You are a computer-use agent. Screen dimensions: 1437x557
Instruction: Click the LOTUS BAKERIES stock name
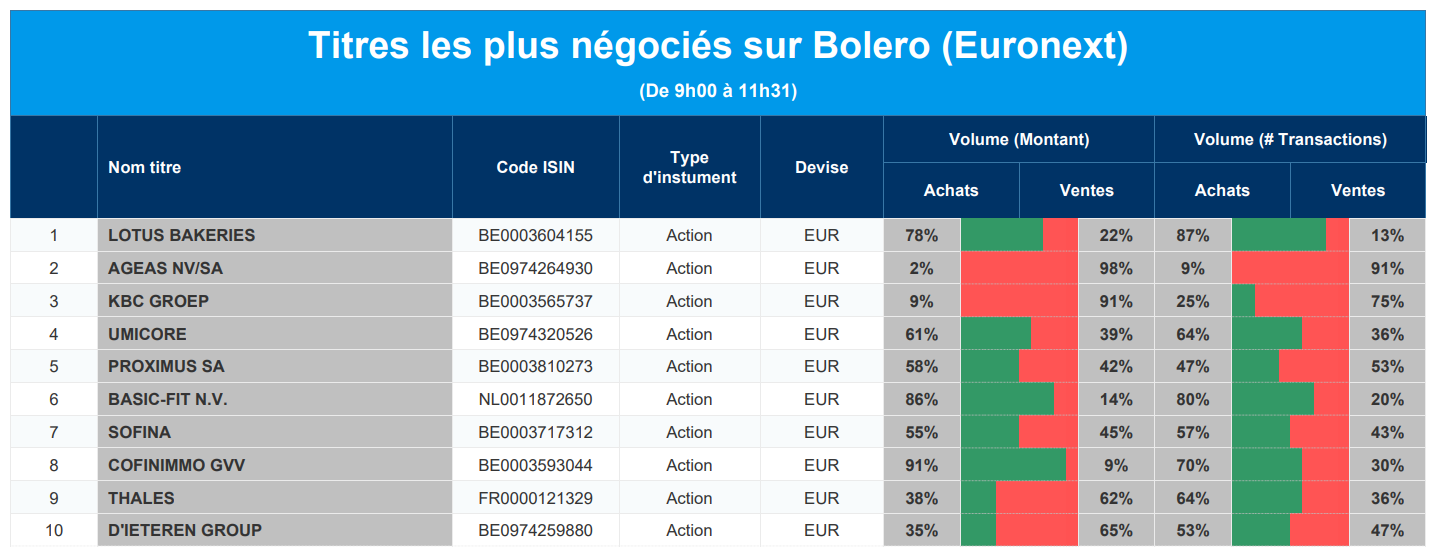coord(181,236)
